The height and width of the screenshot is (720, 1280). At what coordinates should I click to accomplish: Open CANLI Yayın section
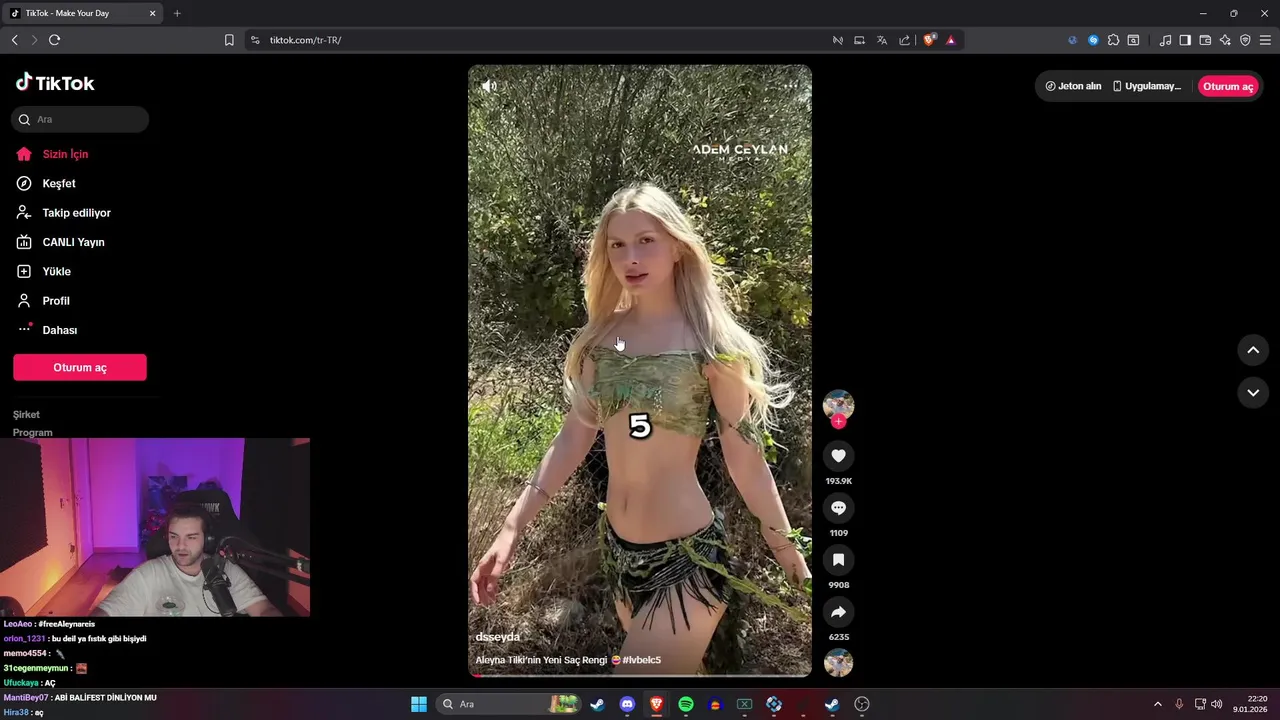point(73,242)
